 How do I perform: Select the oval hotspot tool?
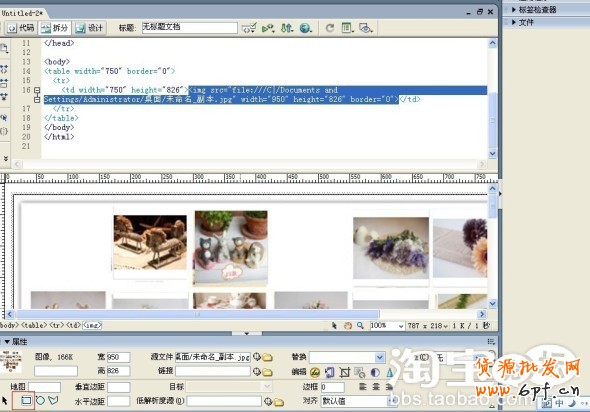coord(40,400)
